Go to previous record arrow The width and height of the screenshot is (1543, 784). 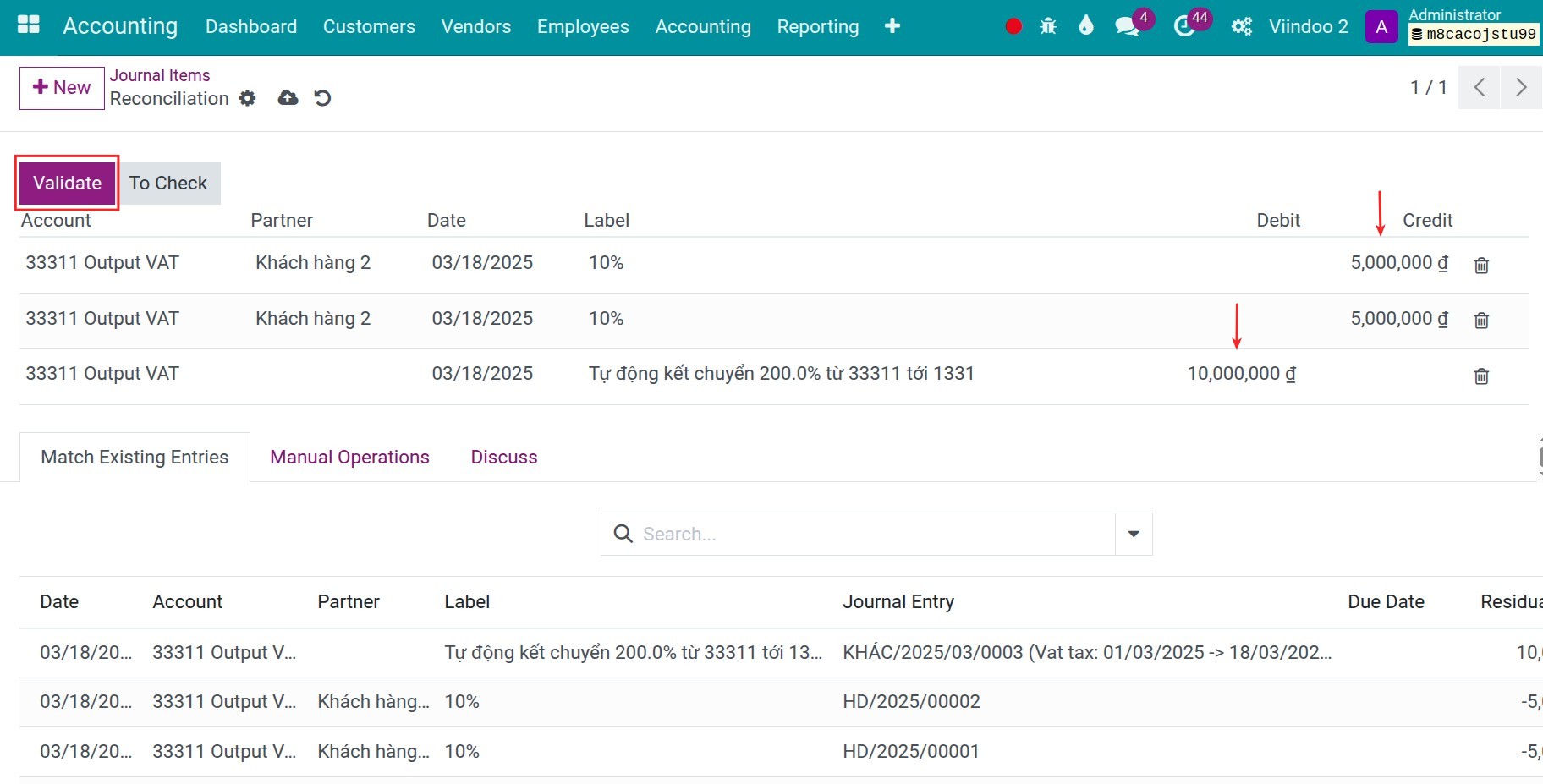1480,87
